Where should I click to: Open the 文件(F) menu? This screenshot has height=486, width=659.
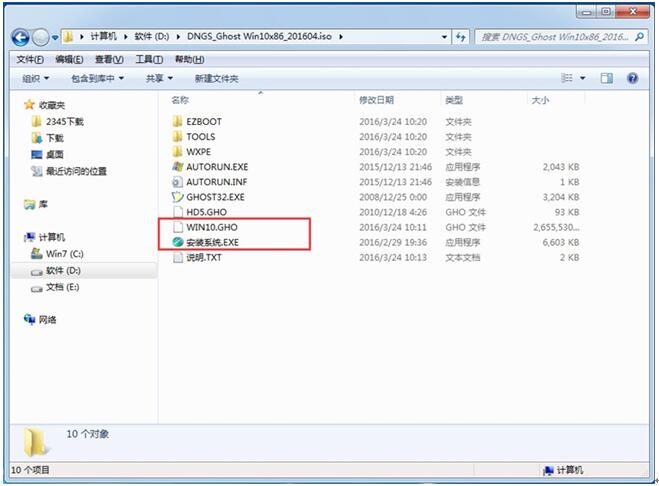[x=31, y=59]
